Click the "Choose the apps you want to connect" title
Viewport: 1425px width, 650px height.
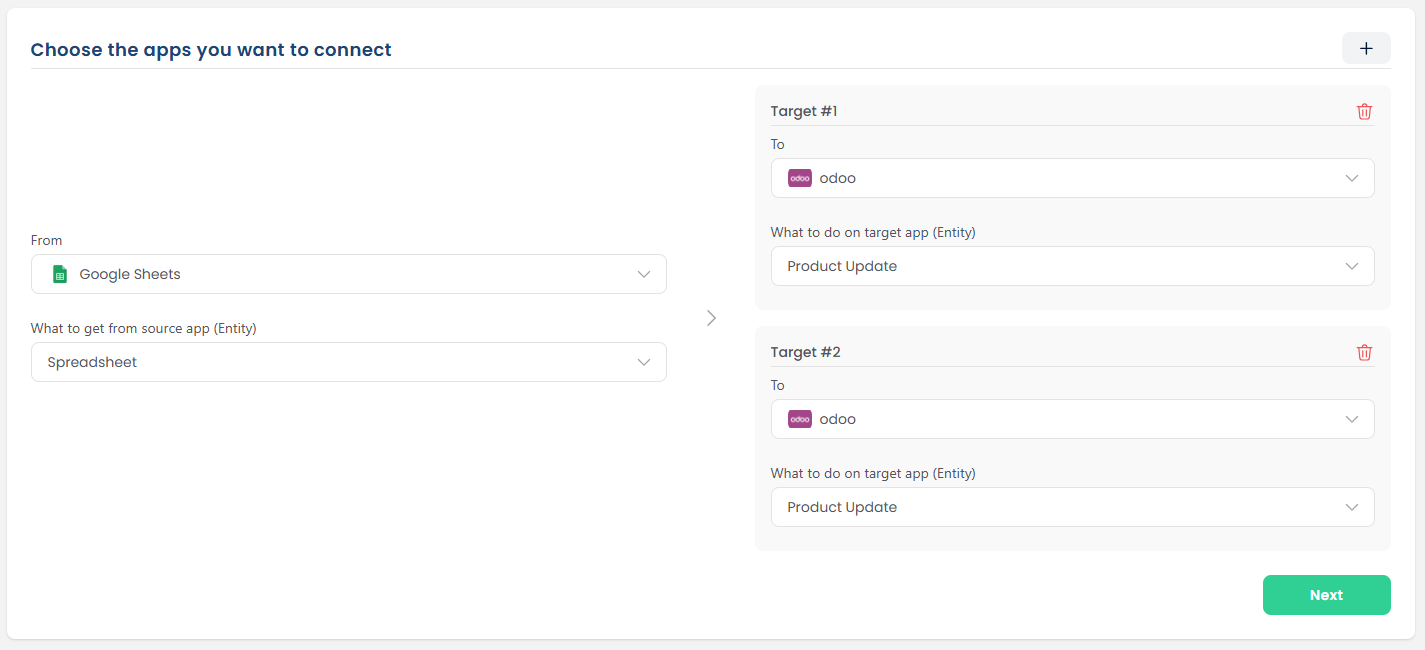[211, 49]
